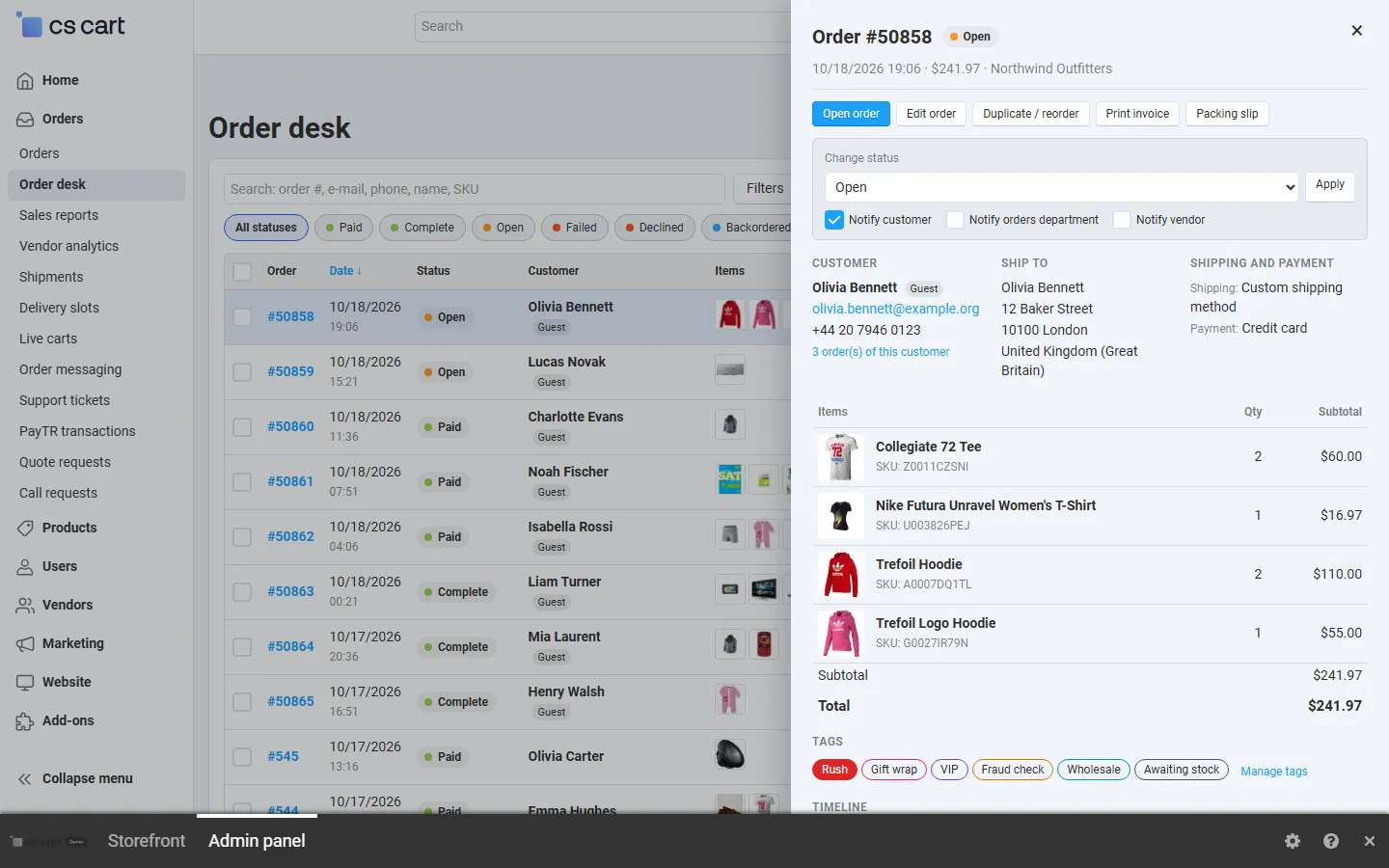Check the Notify vendor checkbox

[x=1122, y=220]
